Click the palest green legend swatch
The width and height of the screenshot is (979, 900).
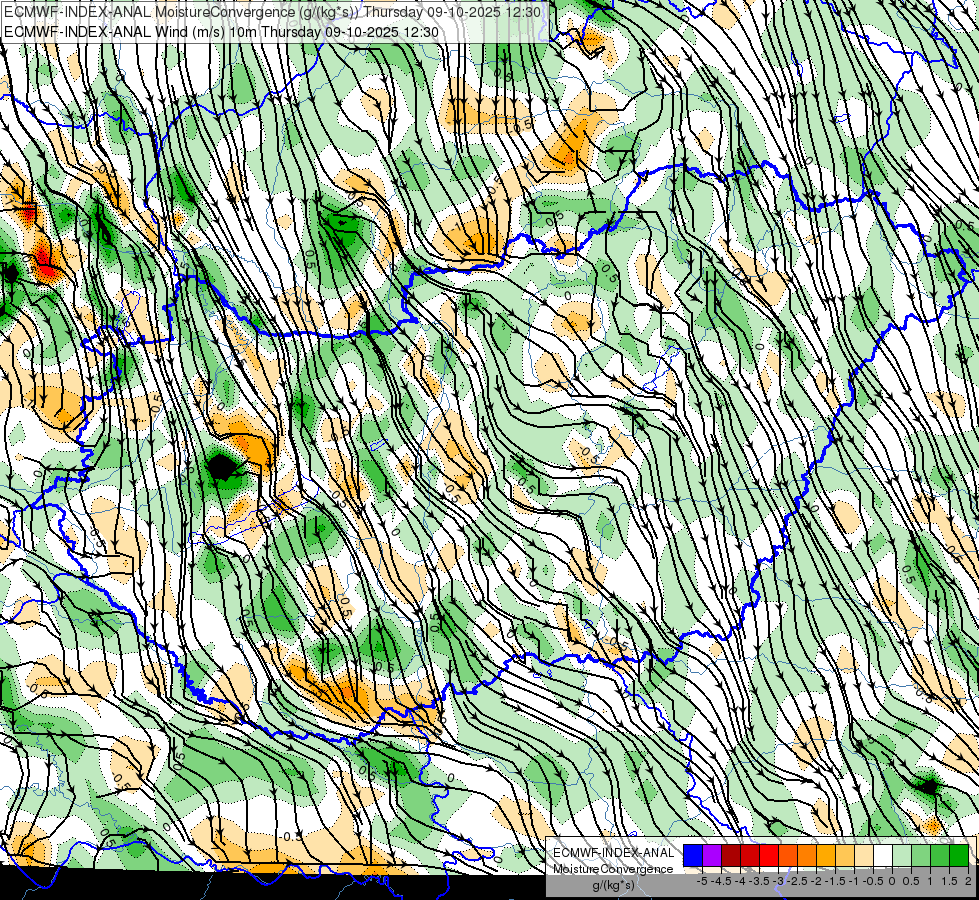(x=902, y=855)
